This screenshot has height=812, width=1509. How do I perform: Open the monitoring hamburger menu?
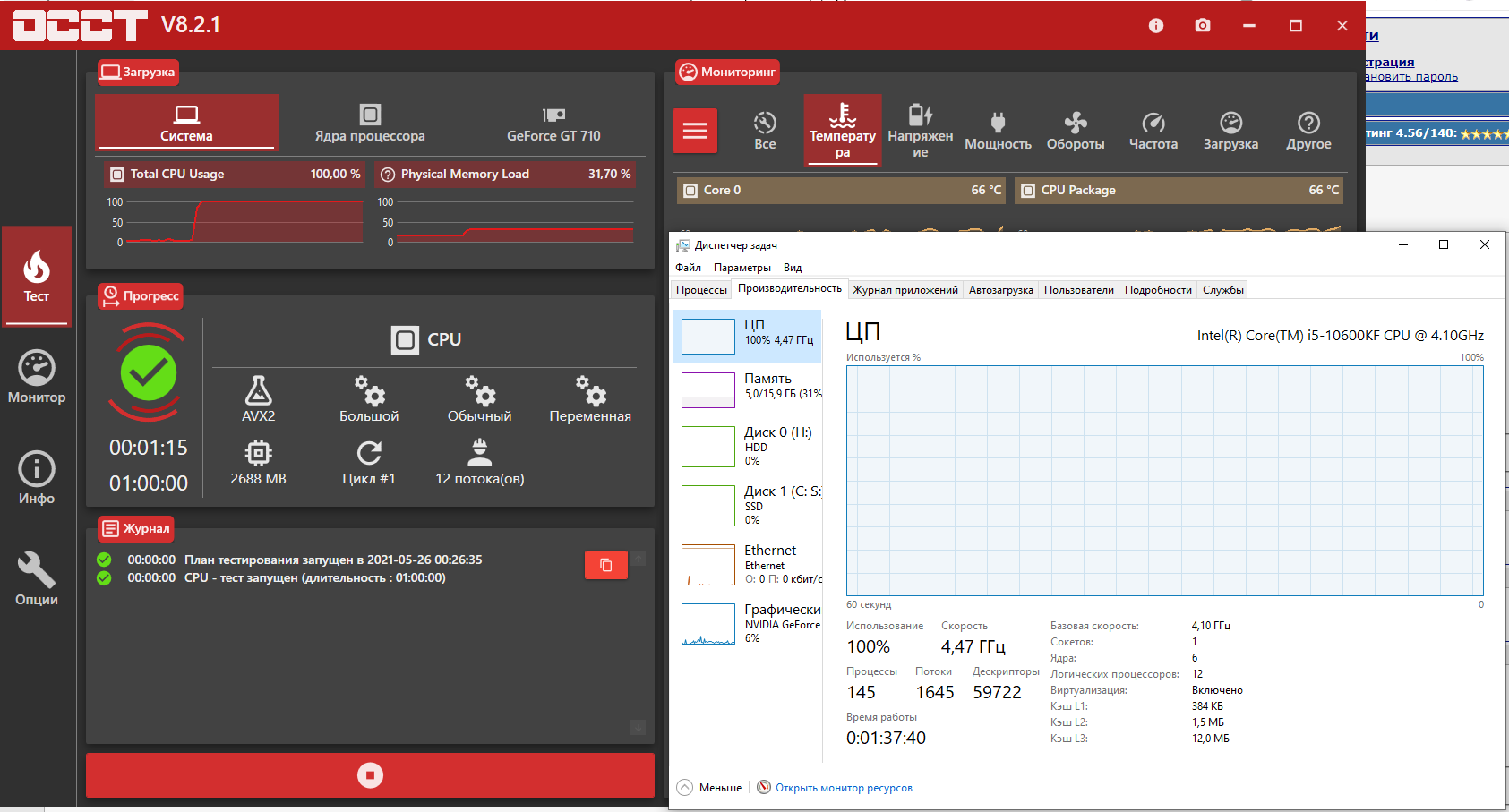pyautogui.click(x=695, y=131)
